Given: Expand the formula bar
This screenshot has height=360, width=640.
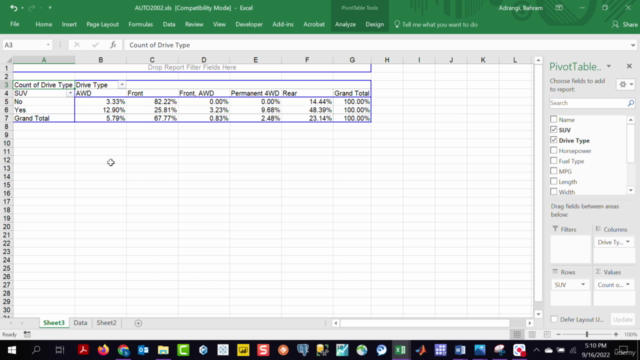Looking at the screenshot, I should coord(633,45).
